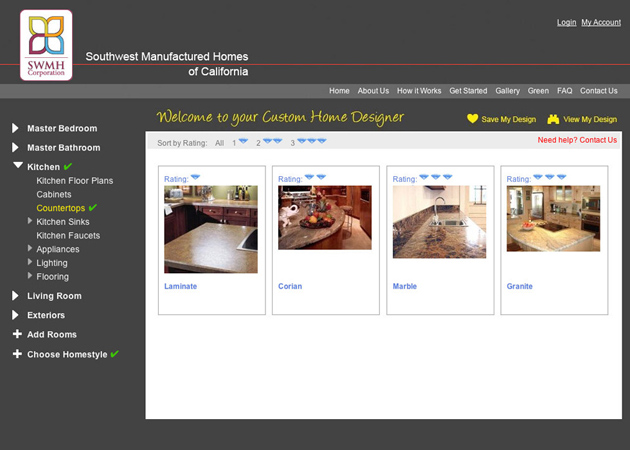Select Lighting label in sidebar
This screenshot has height=450, width=630.
pyautogui.click(x=52, y=263)
